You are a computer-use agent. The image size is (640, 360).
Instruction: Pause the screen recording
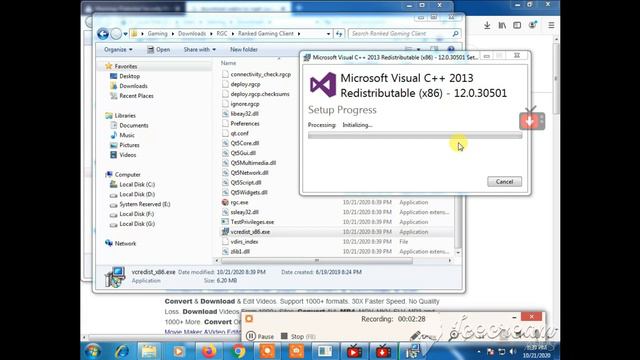coord(260,336)
